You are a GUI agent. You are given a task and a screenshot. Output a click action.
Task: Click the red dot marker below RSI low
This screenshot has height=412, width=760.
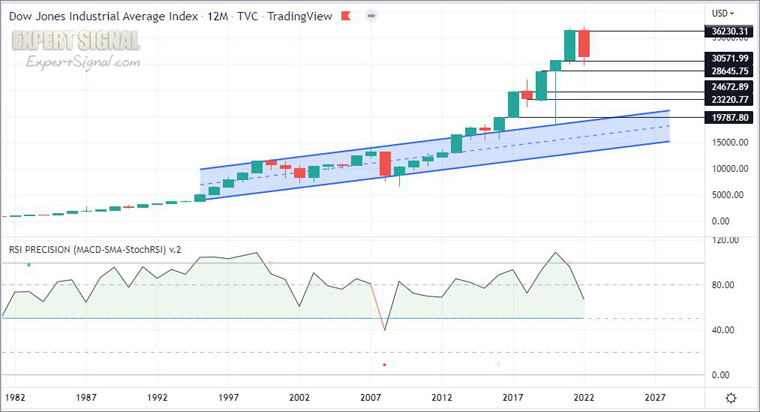(x=385, y=364)
